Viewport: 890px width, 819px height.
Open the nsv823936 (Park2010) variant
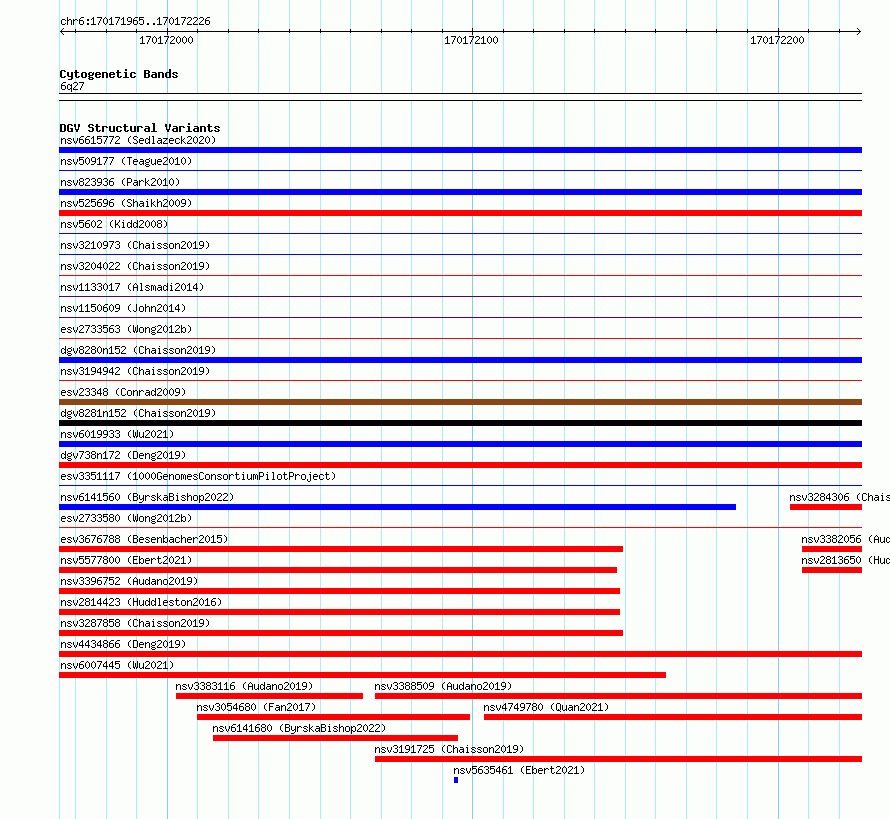click(120, 182)
